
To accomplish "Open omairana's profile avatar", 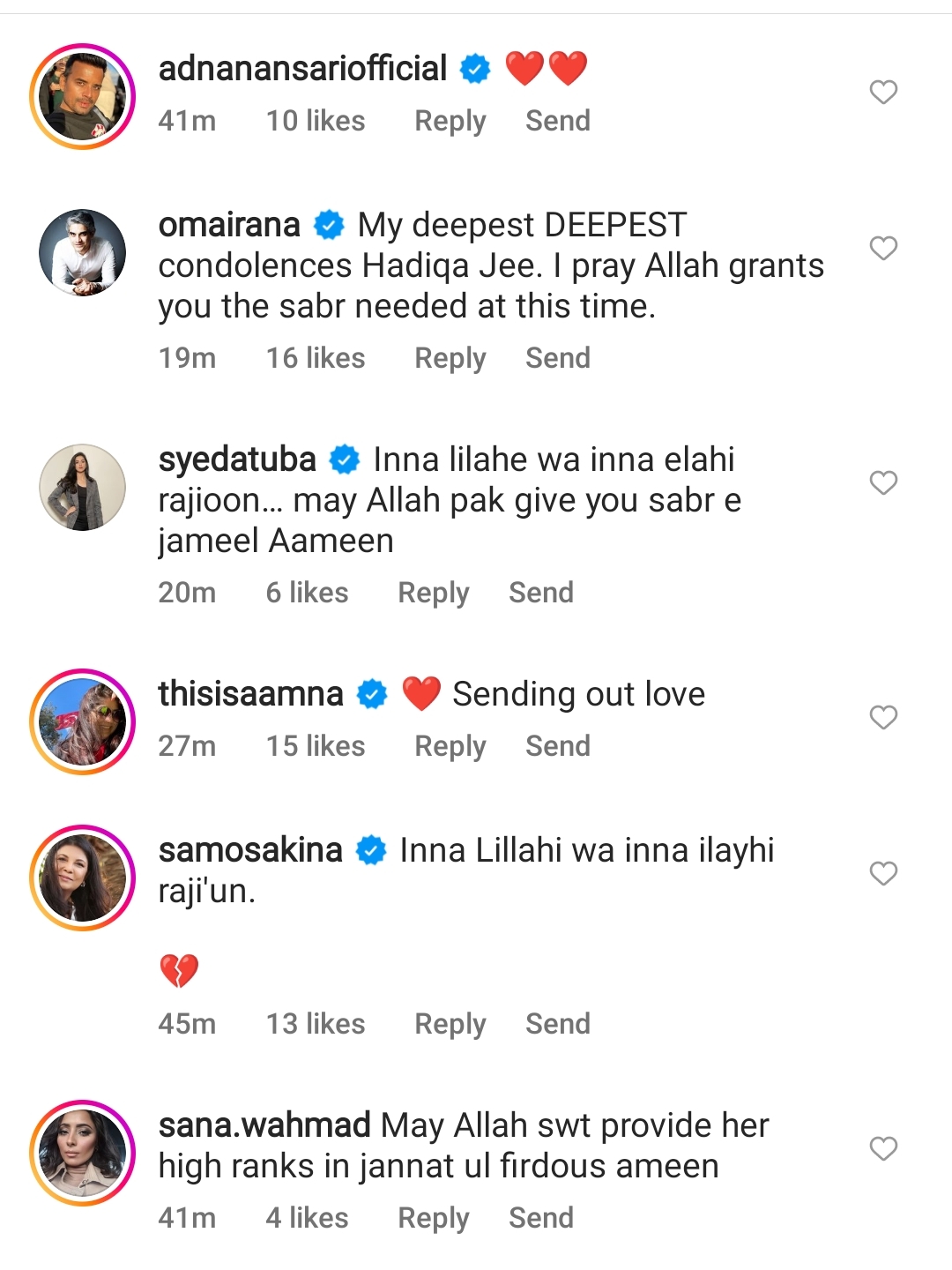I will [x=83, y=252].
